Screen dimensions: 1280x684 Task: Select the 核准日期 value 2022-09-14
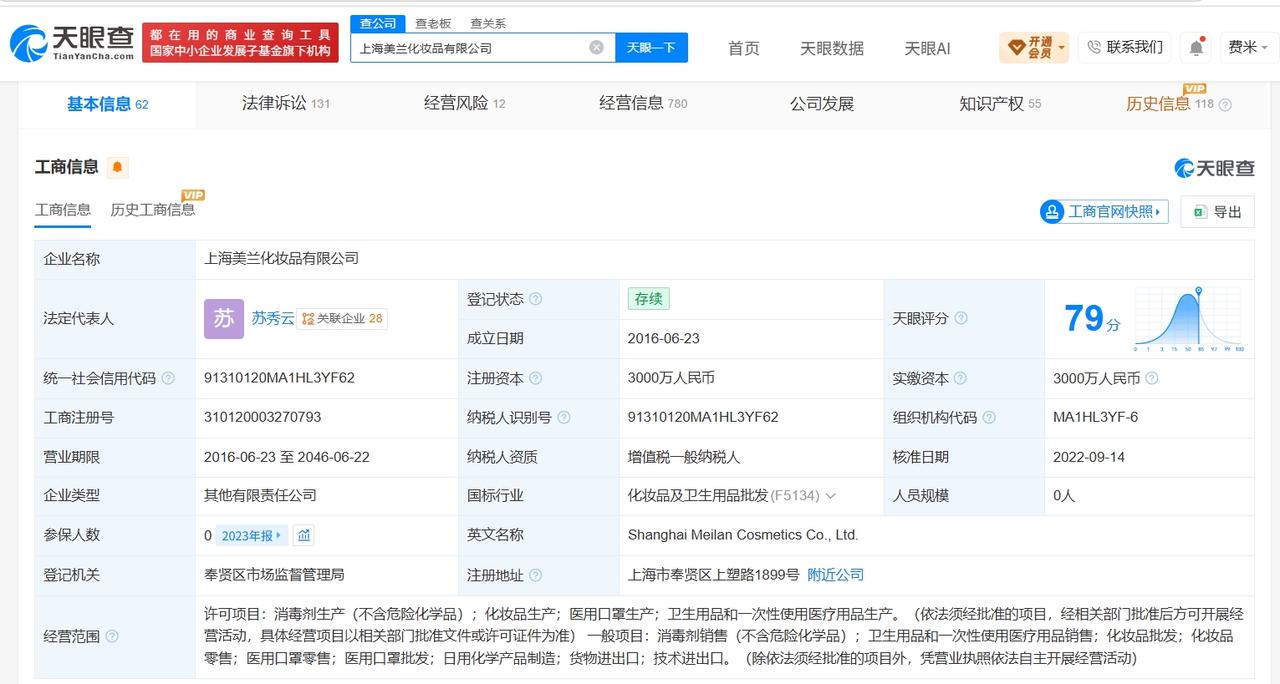1089,457
